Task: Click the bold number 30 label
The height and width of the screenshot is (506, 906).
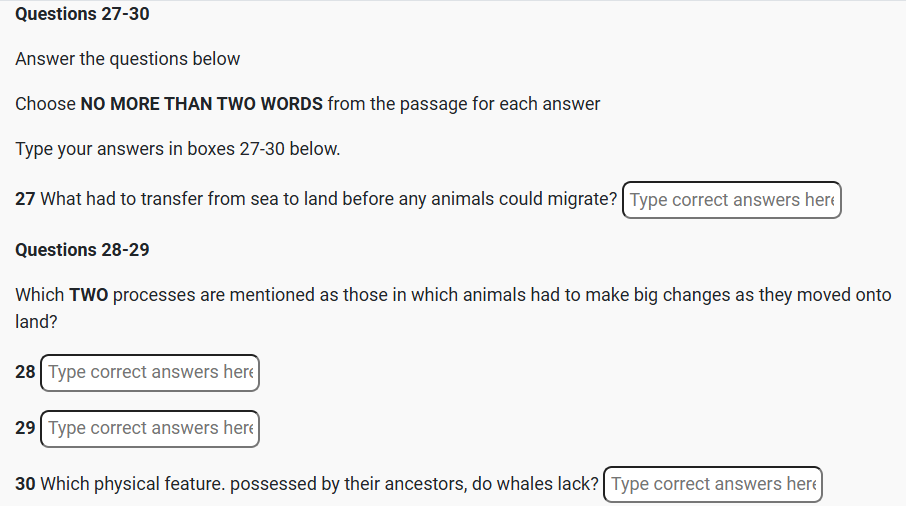Action: (25, 484)
